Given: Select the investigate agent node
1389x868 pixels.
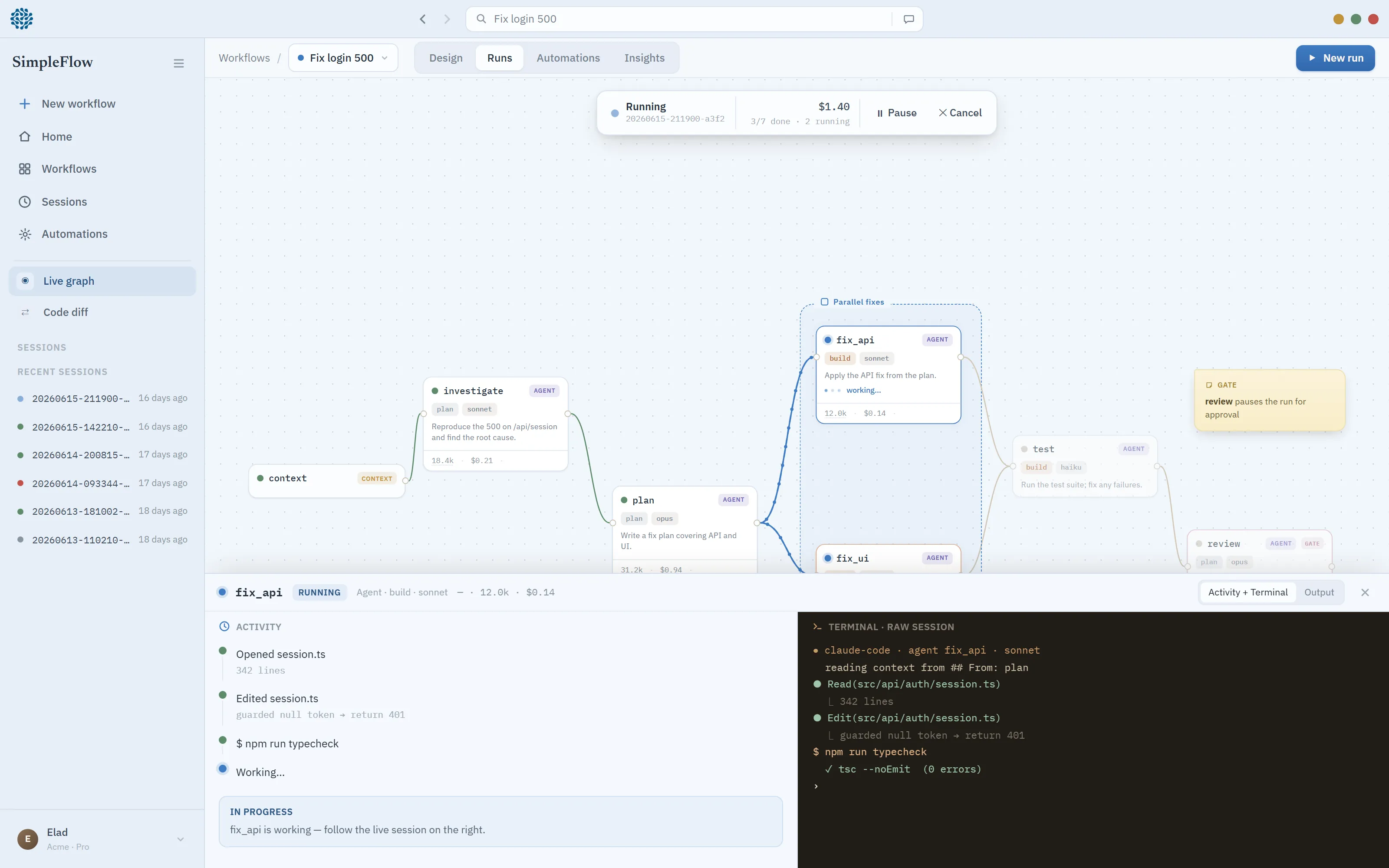Looking at the screenshot, I should 495,424.
